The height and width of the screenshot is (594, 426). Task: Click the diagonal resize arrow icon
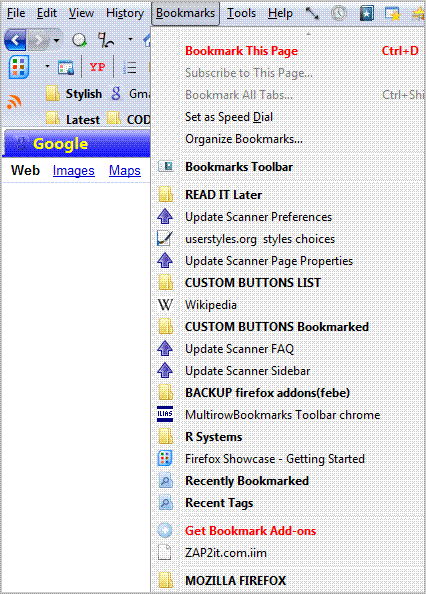click(x=312, y=13)
